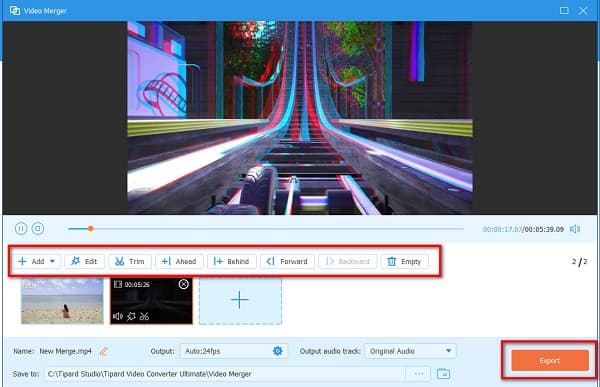
Task: Click the greyed Backward button
Action: pyautogui.click(x=347, y=261)
